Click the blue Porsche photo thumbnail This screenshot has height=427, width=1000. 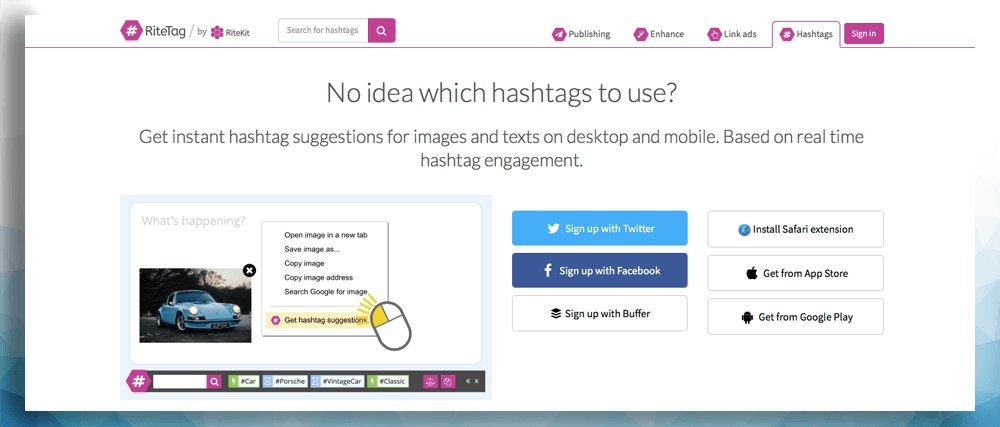[195, 305]
